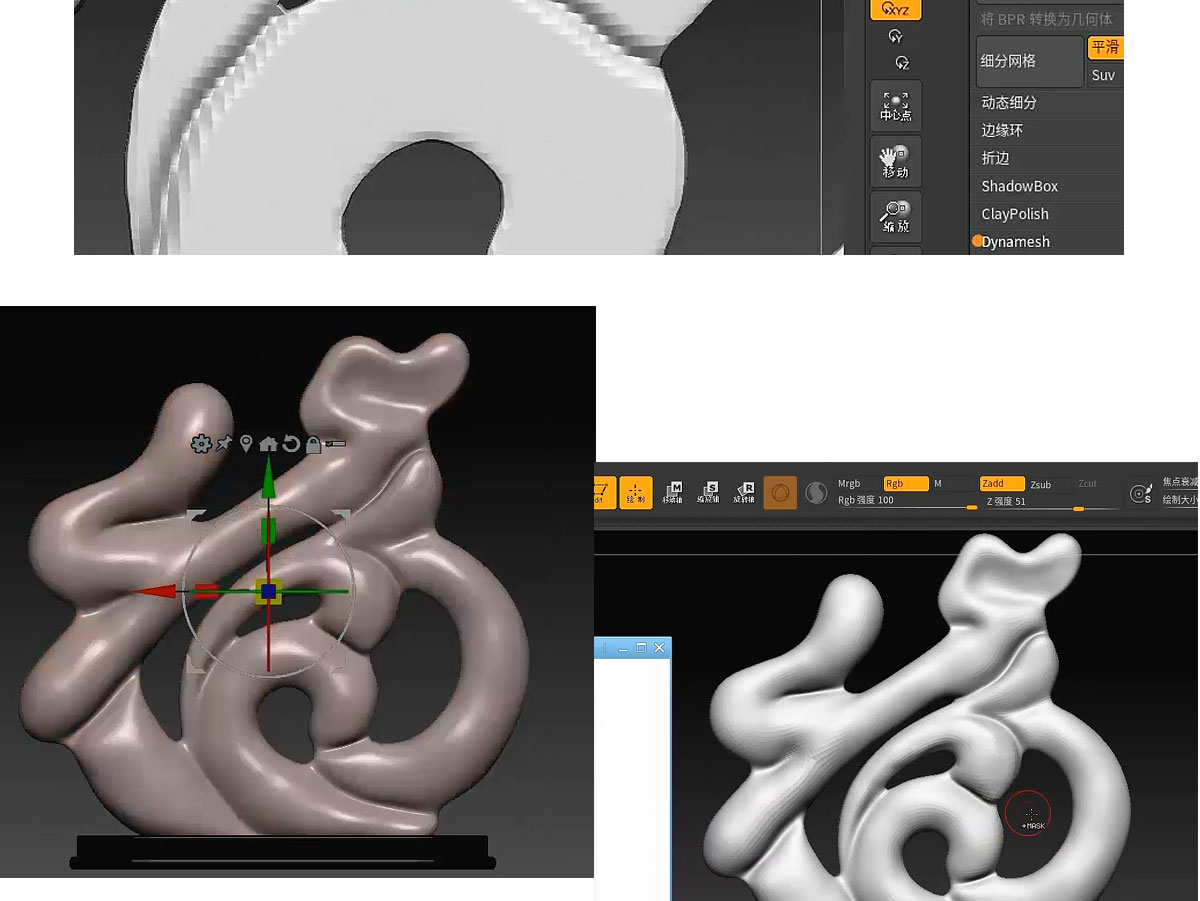Toggle the Suv option
The height and width of the screenshot is (901, 1200).
1105,75
